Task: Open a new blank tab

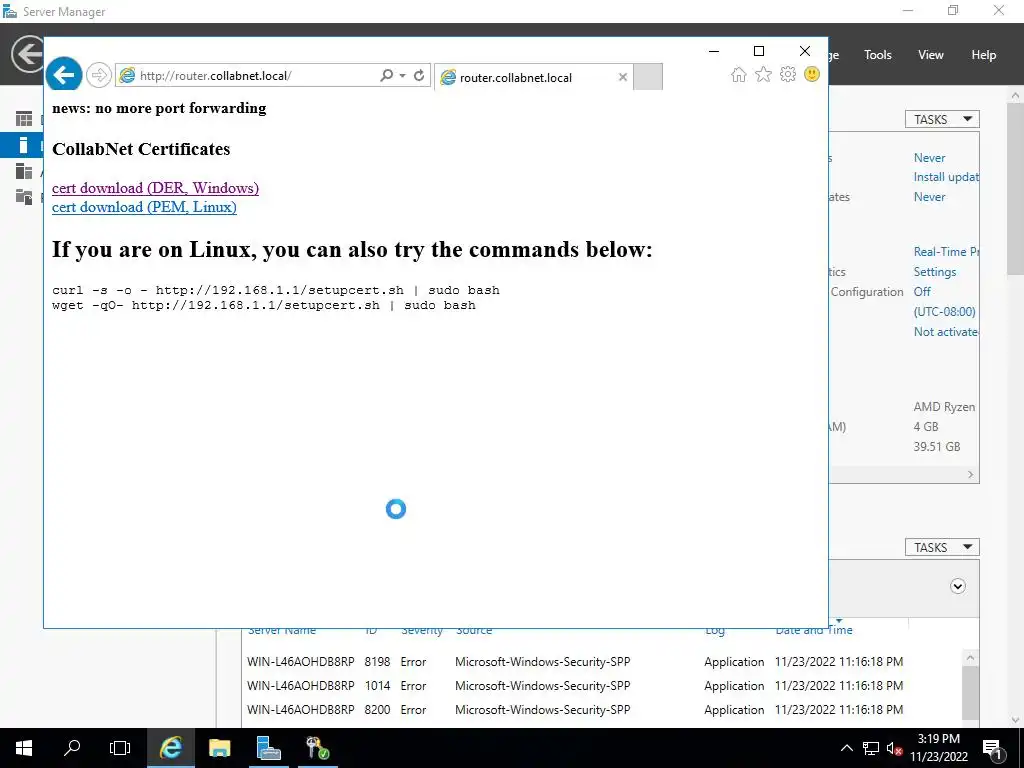Action: (648, 76)
